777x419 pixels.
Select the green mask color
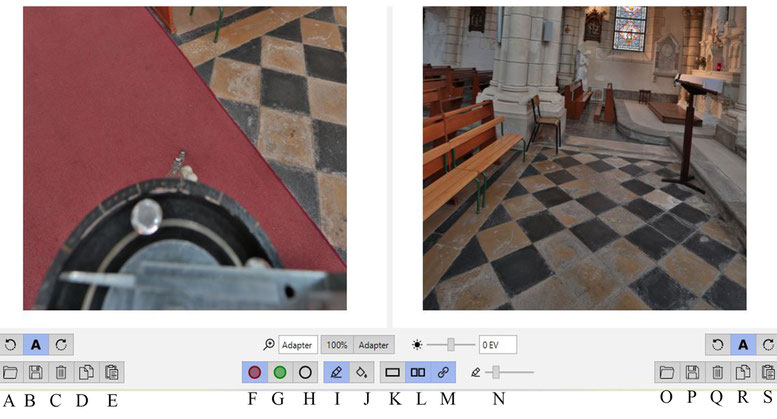[280, 372]
